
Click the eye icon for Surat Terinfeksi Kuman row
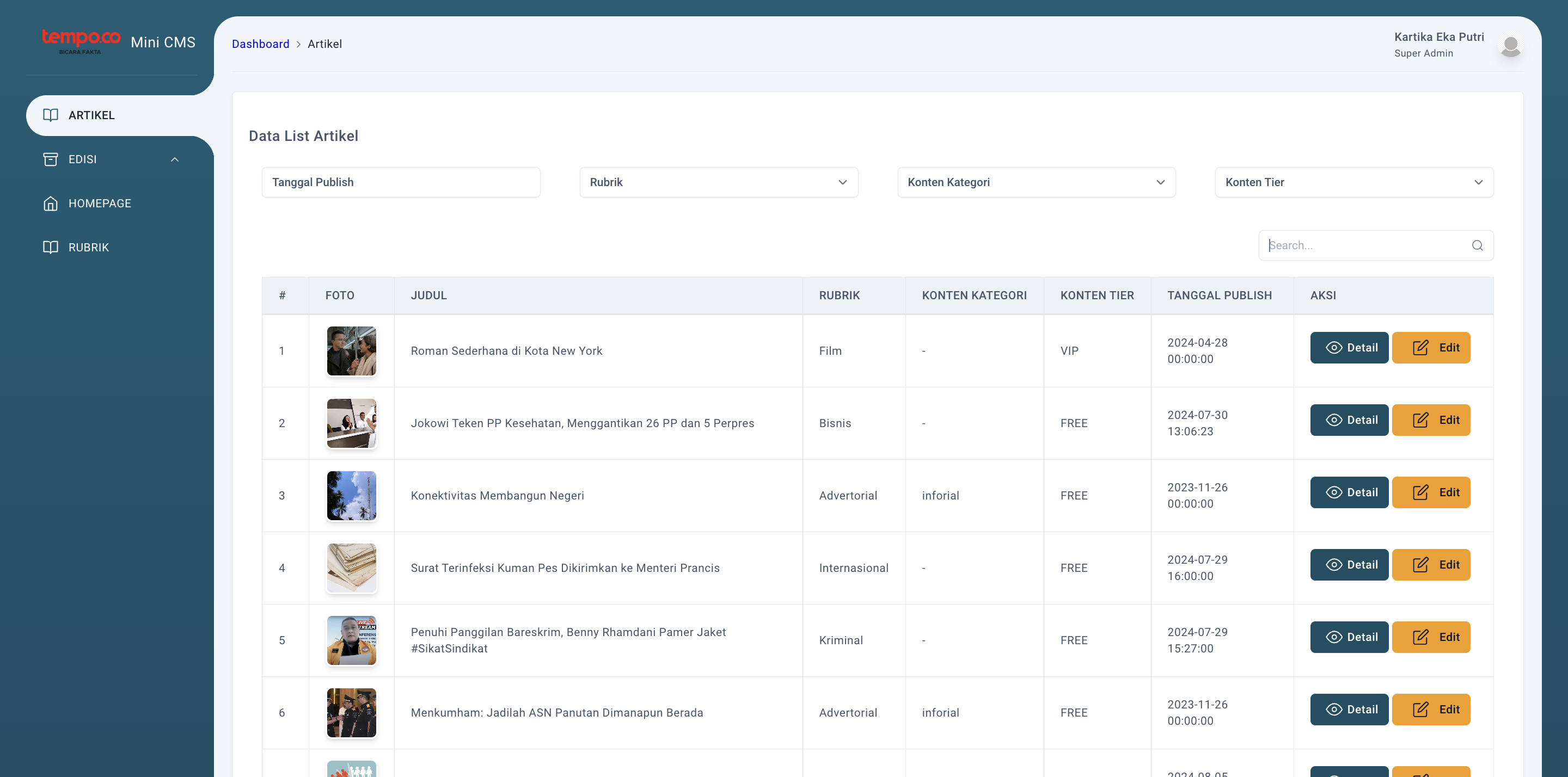point(1334,565)
